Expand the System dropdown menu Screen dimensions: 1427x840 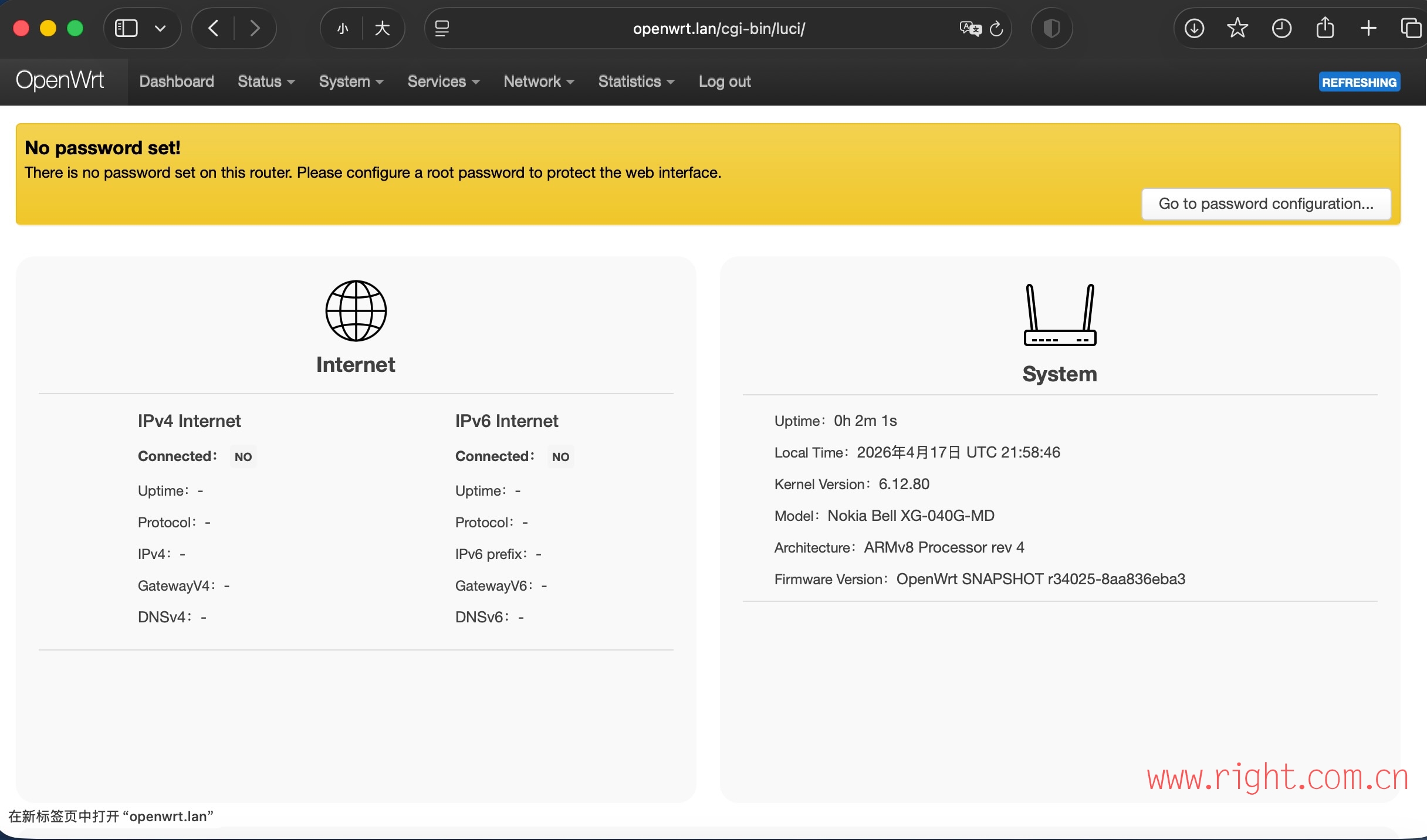click(x=351, y=82)
